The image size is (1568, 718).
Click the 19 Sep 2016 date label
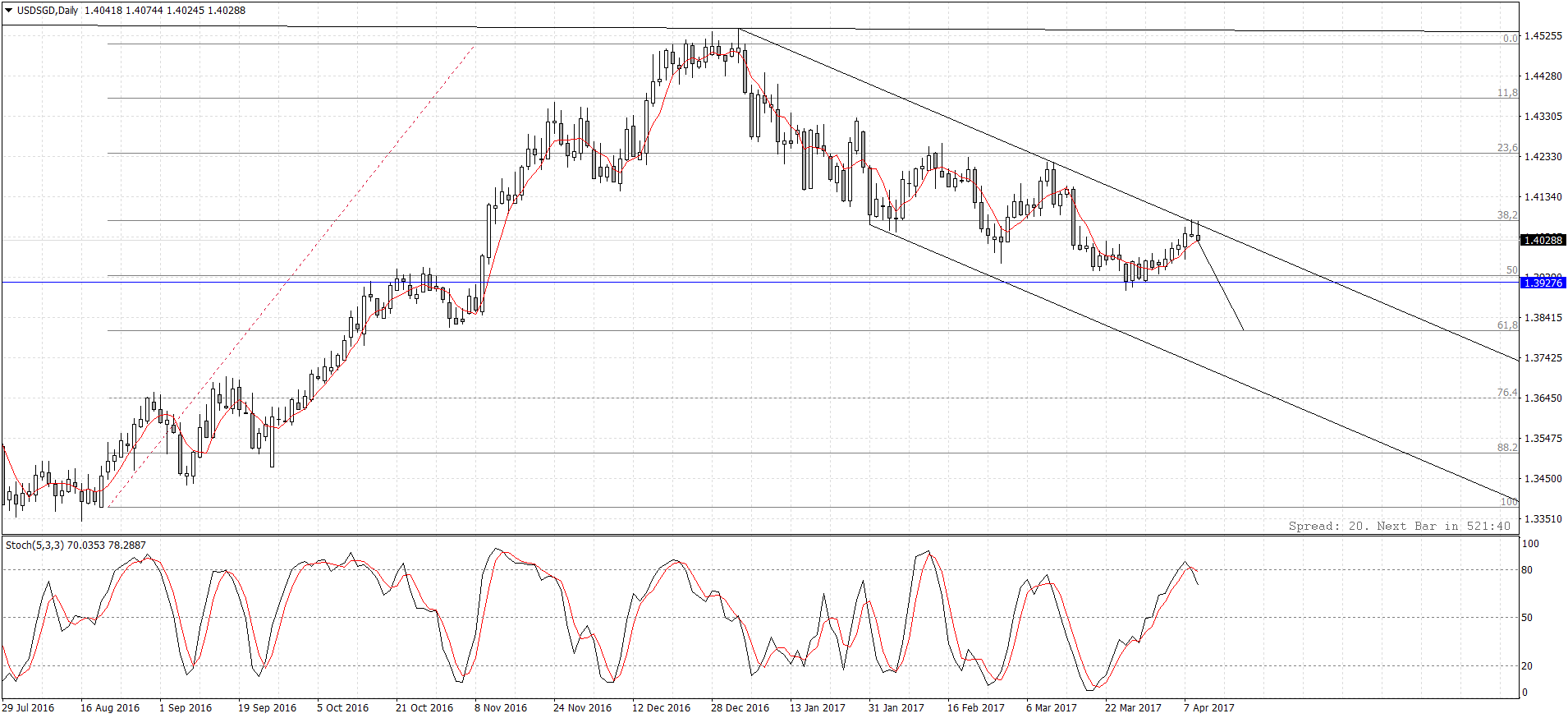tap(268, 708)
